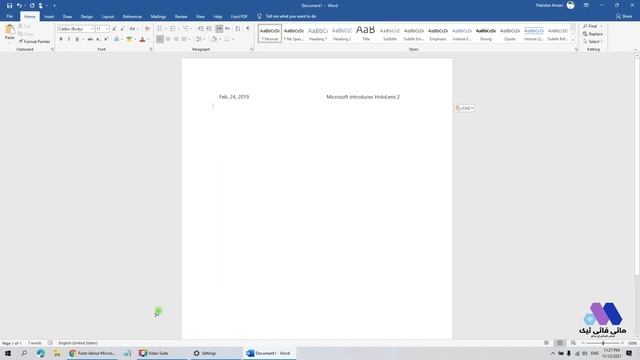This screenshot has width=640, height=360.
Task: Switch to the Insert tab
Action: (49, 17)
